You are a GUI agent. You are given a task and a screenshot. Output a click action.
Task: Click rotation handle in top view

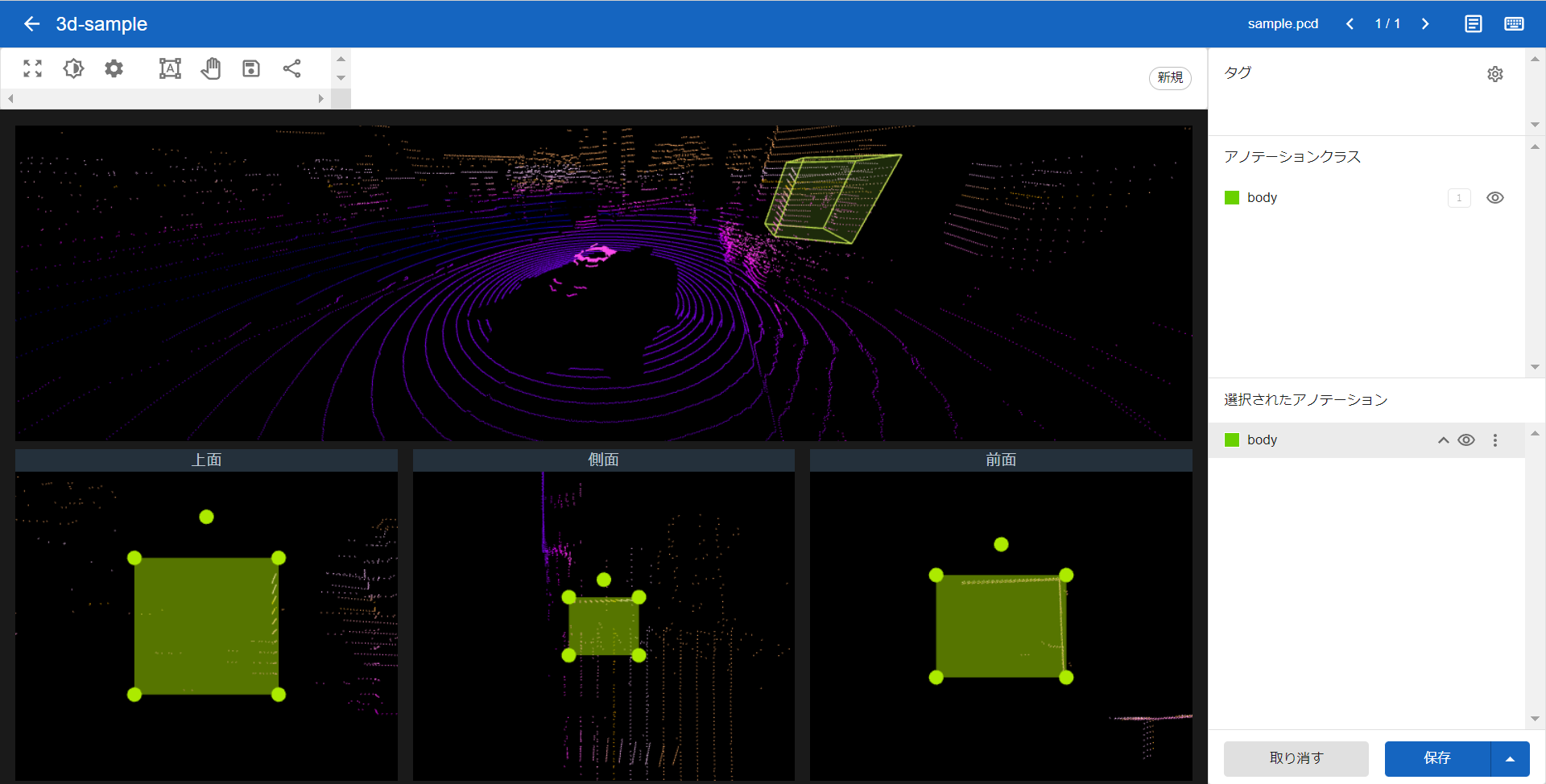[x=207, y=517]
